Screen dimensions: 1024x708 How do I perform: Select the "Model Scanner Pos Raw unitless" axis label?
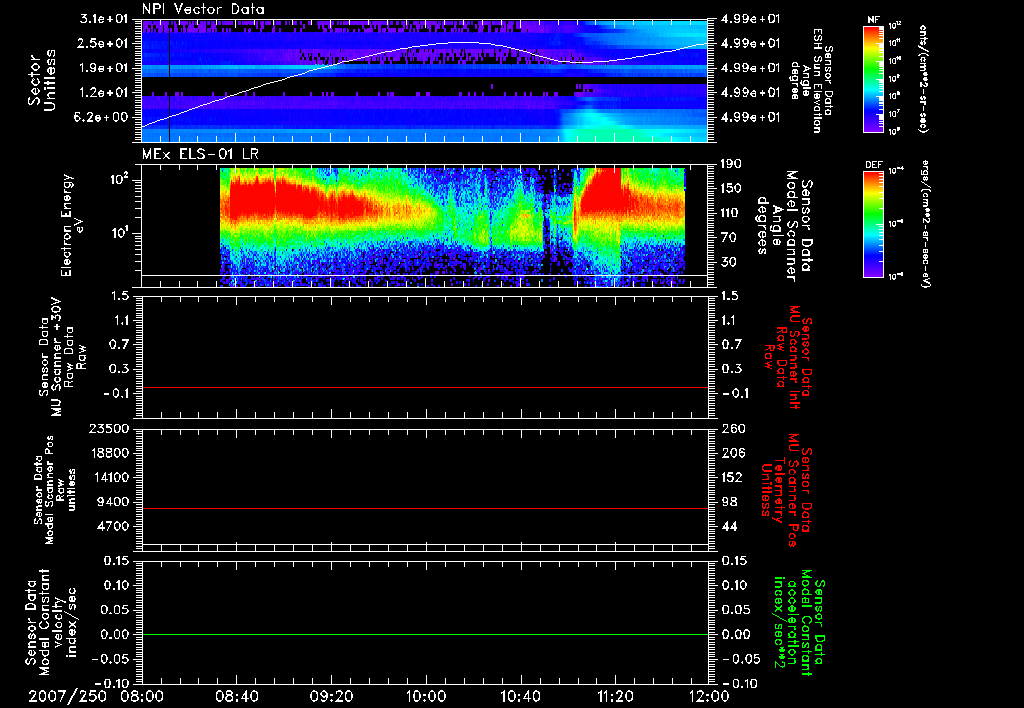pyautogui.click(x=55, y=490)
